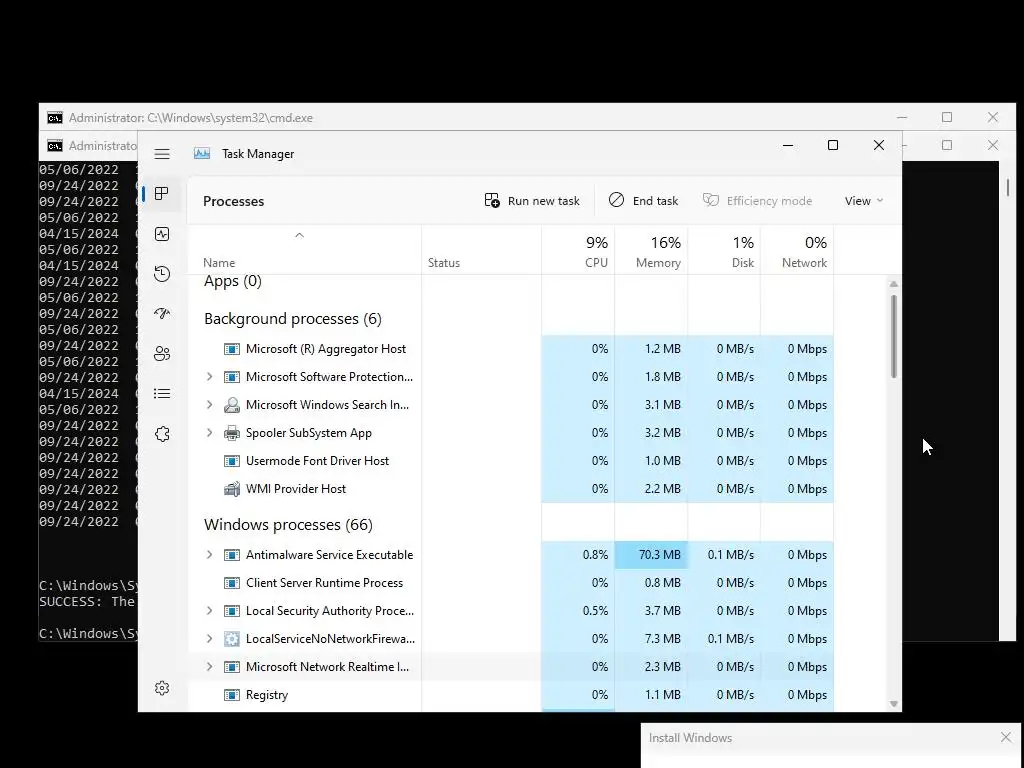Open the Task Manager hamburger navigation menu
The image size is (1024, 768).
point(162,154)
